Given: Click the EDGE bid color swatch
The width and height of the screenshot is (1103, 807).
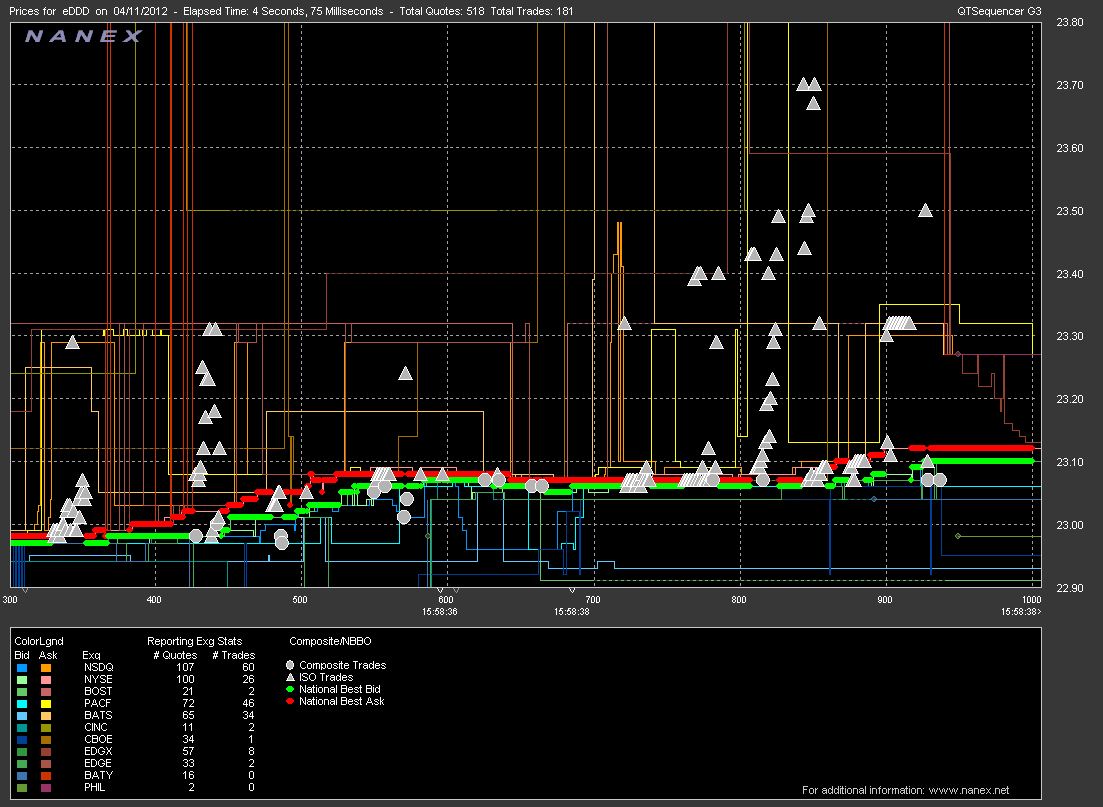Looking at the screenshot, I should (x=22, y=763).
